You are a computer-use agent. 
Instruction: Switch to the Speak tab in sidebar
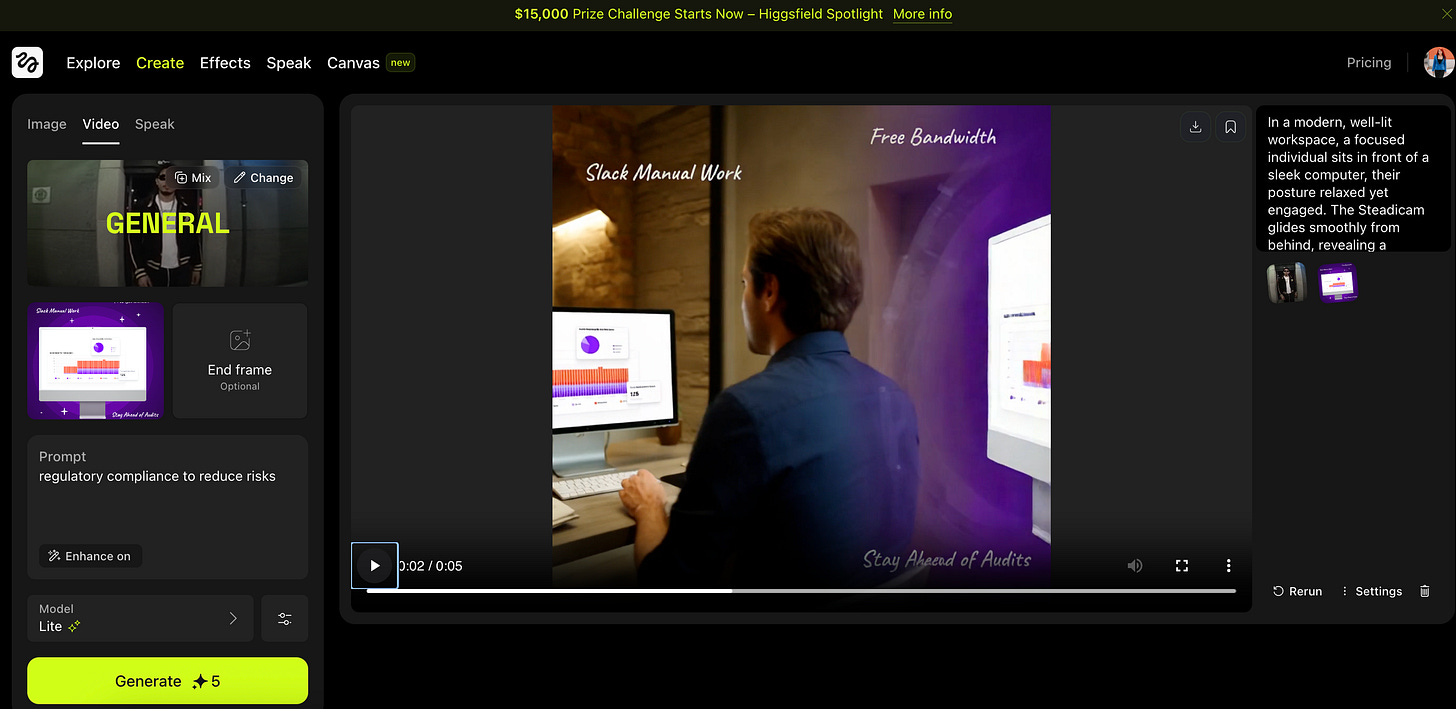point(155,124)
